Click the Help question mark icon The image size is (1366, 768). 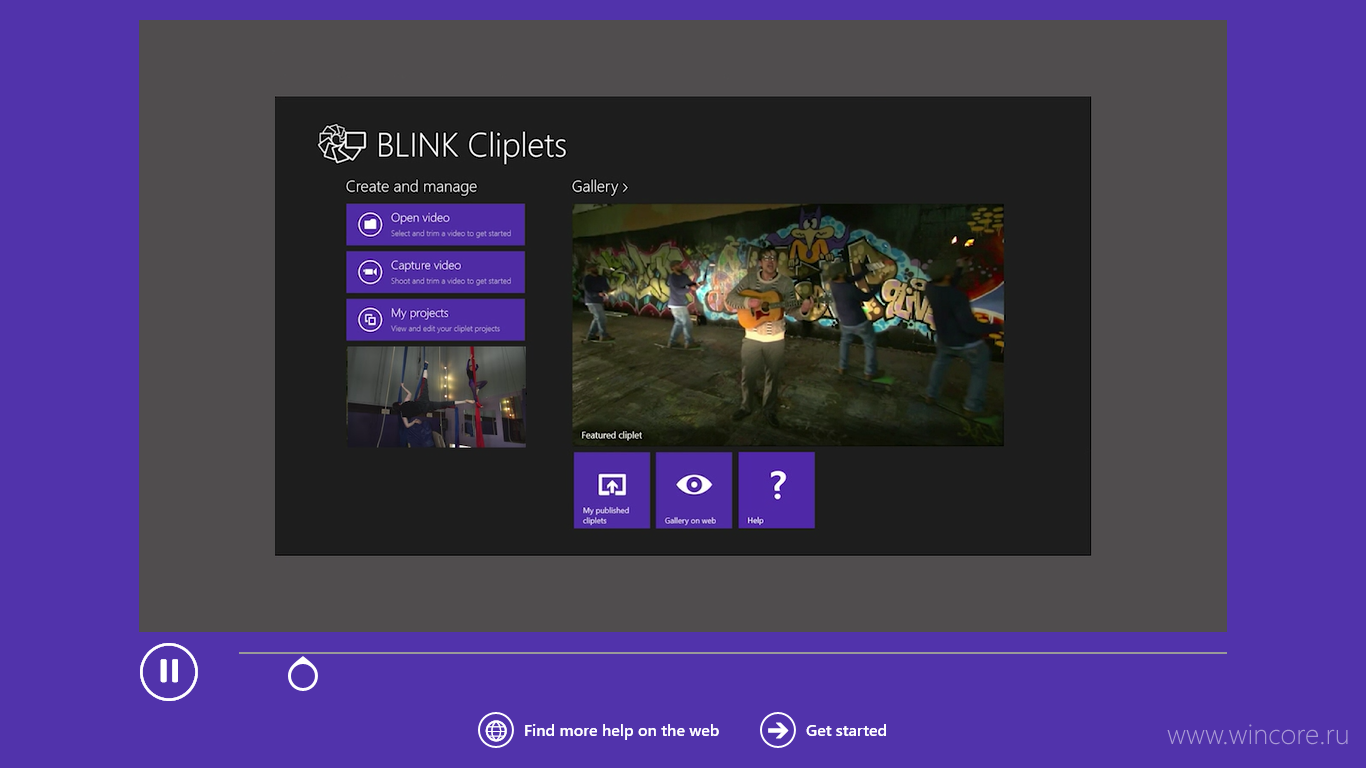click(777, 485)
